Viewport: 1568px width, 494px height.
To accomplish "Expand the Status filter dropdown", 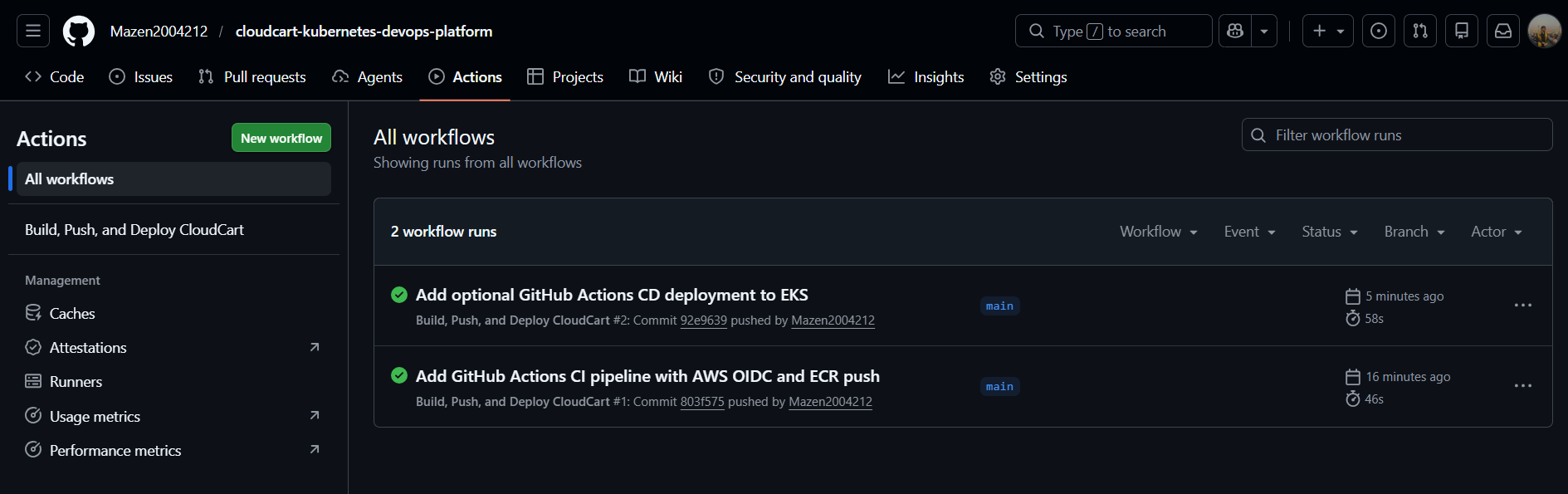I will pos(1330,232).
